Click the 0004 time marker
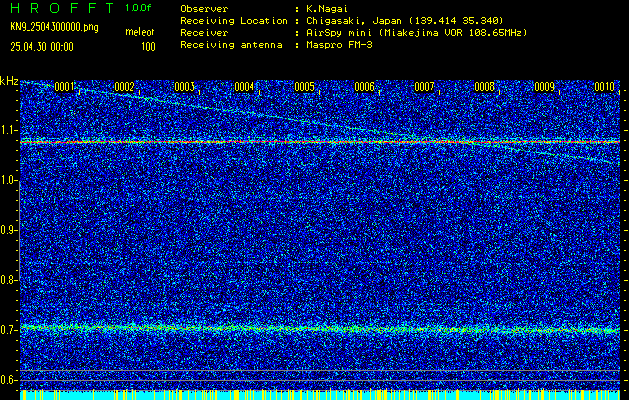The height and width of the screenshot is (400, 629). pos(244,87)
